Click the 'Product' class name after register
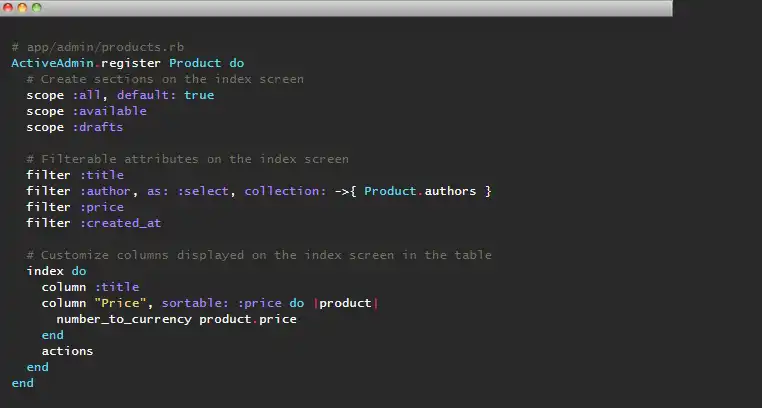This screenshot has height=408, width=762. (195, 63)
